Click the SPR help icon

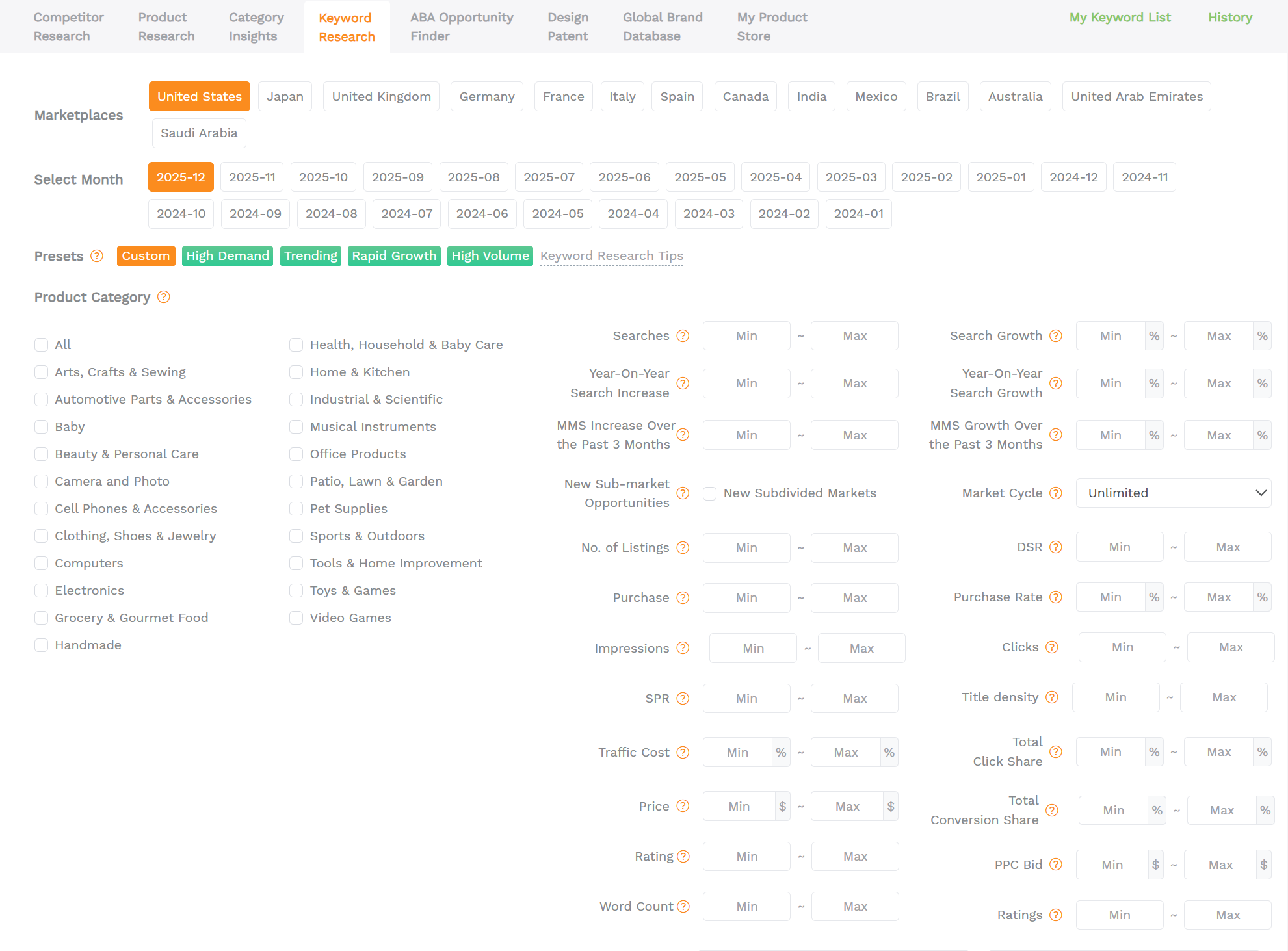click(x=683, y=698)
